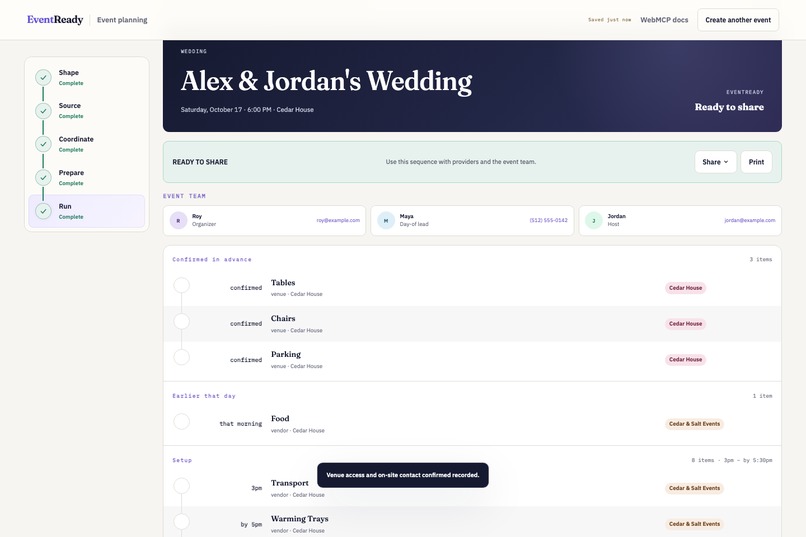This screenshot has width=806, height=537.
Task: Open the WebMCP docs link
Action: coord(664,20)
